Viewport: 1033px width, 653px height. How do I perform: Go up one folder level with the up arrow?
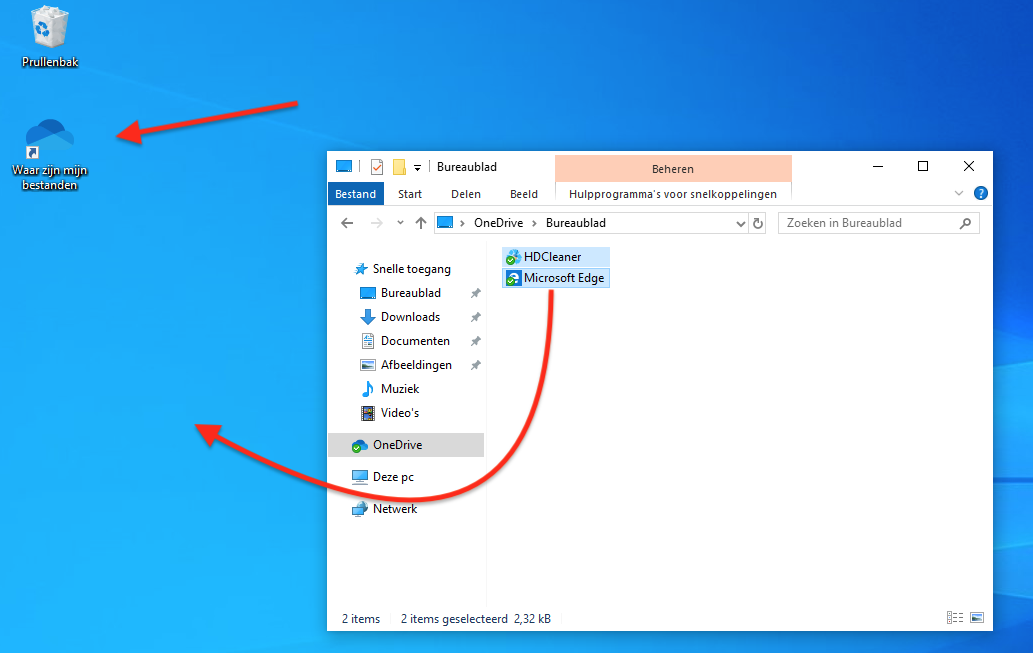[x=421, y=223]
